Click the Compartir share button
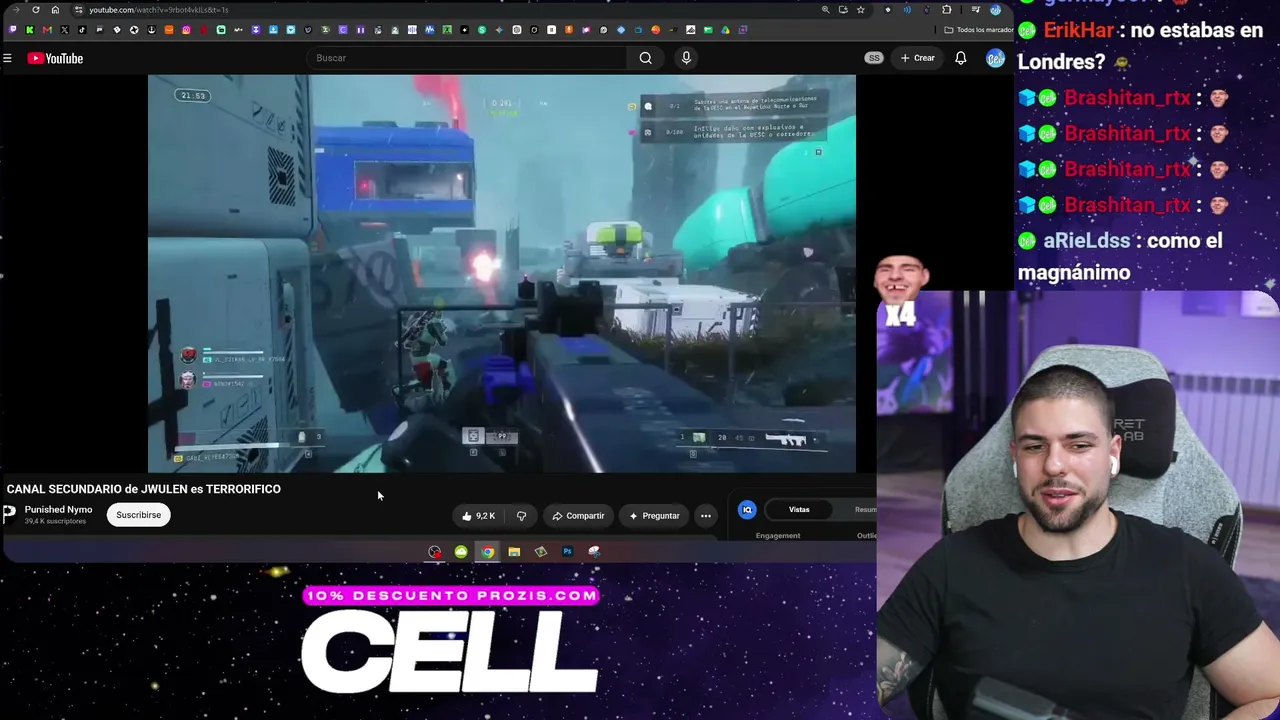Viewport: 1280px width, 720px height. [x=578, y=516]
